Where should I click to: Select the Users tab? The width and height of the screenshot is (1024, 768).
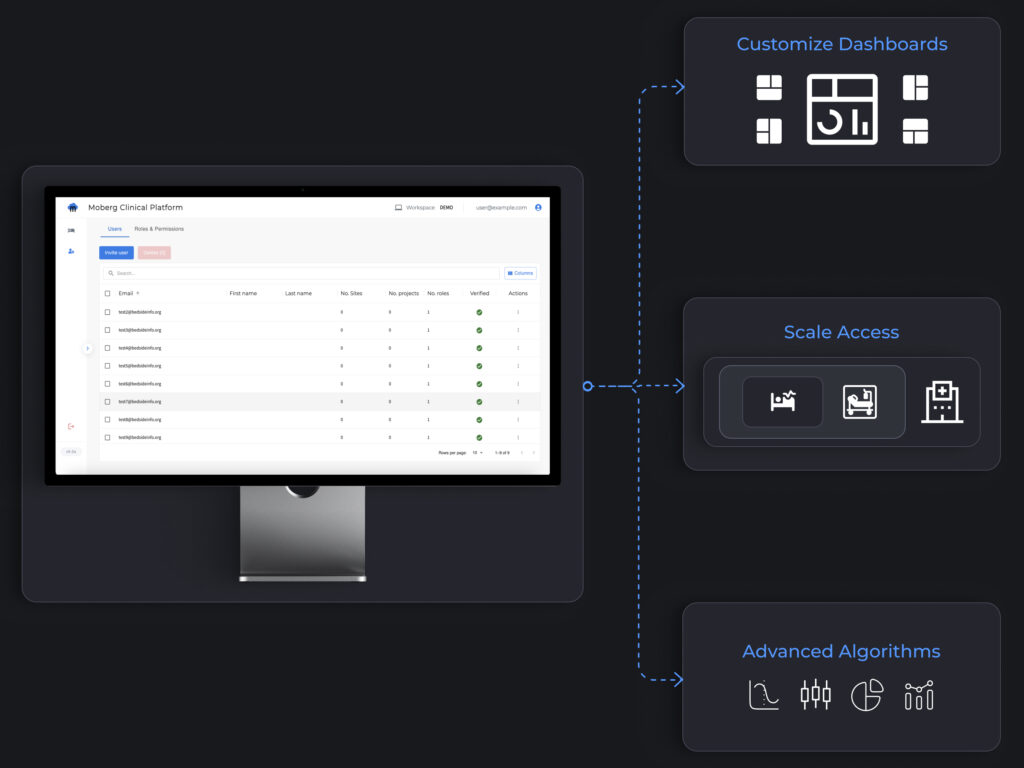tap(114, 228)
